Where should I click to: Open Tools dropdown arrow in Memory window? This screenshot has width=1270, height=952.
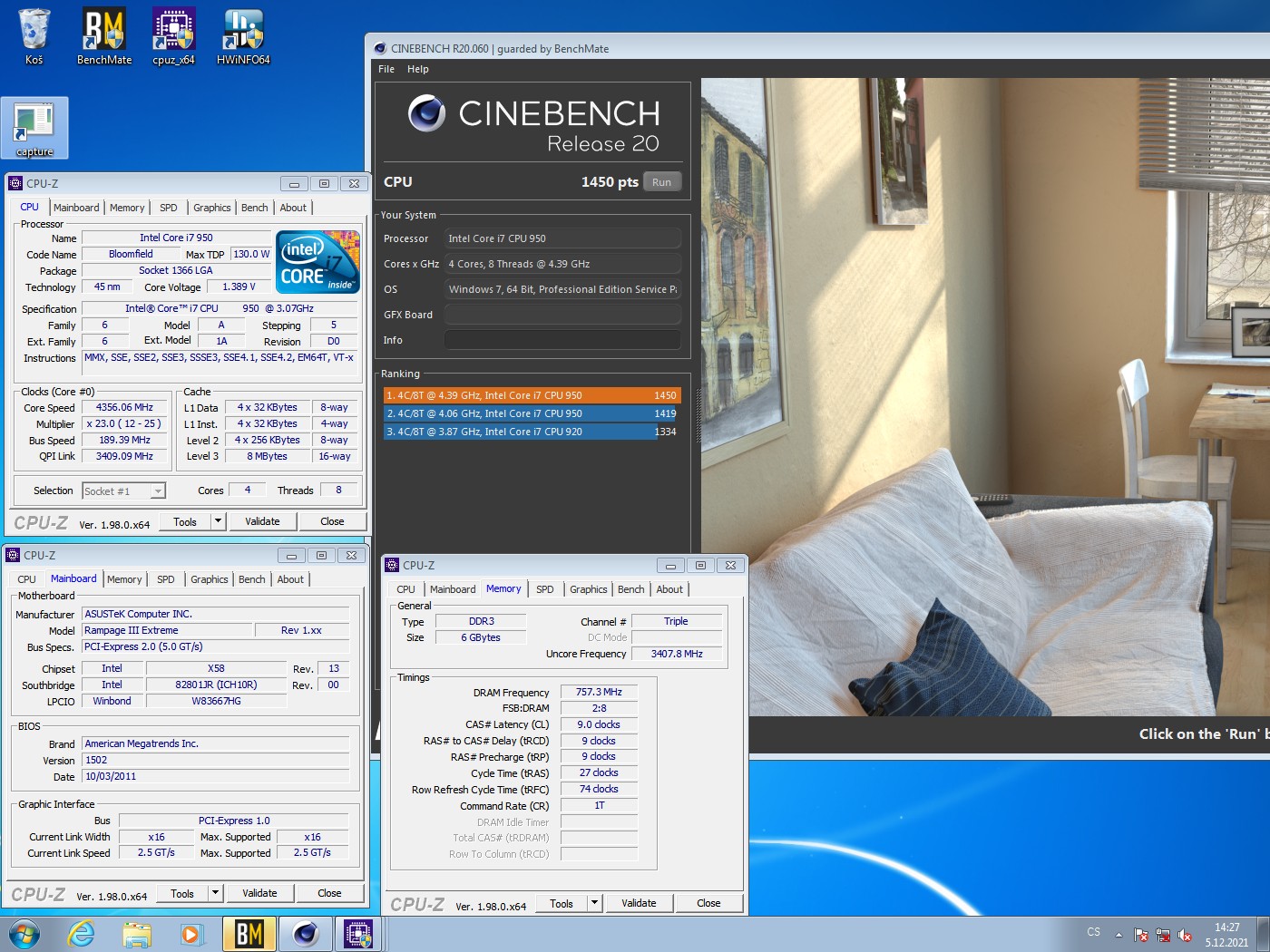coord(593,903)
